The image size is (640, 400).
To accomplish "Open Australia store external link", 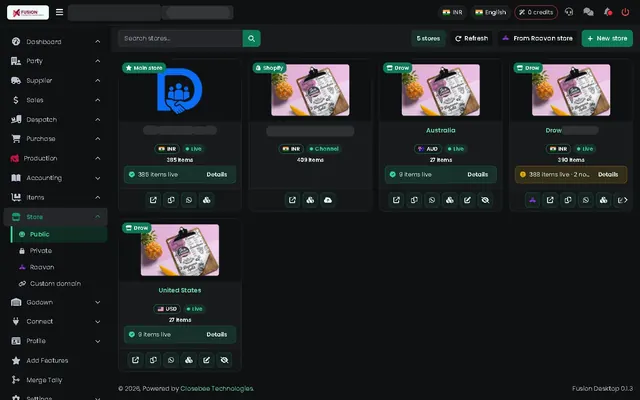I will pos(396,200).
